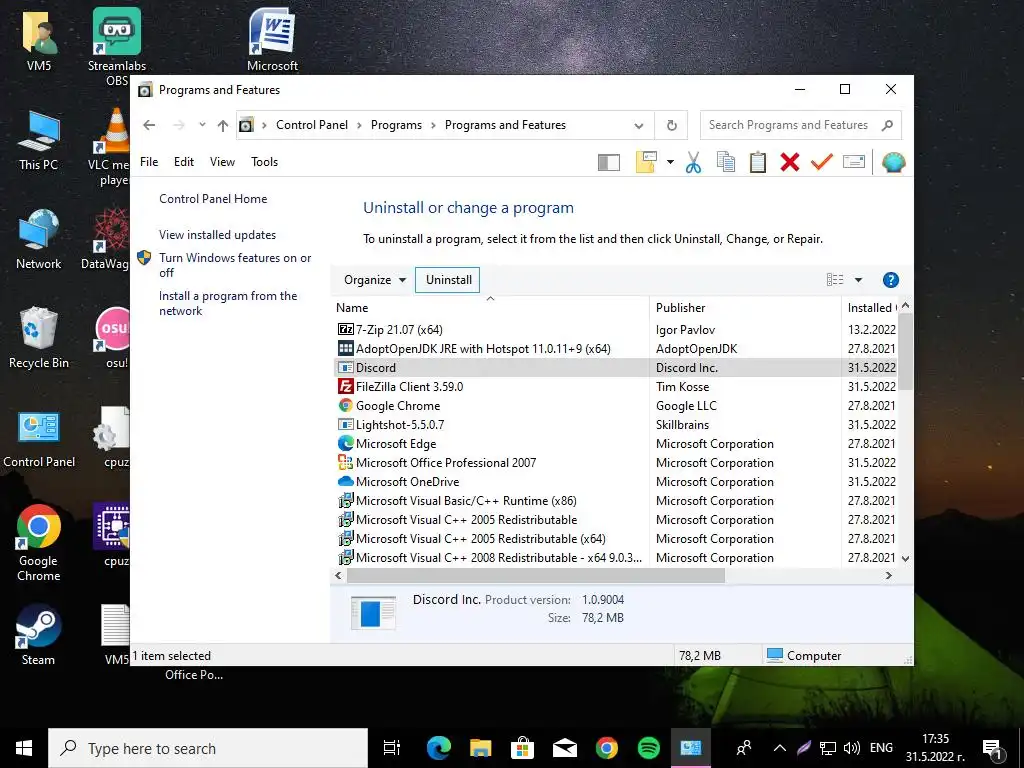The height and width of the screenshot is (768, 1024).
Task: Select Microsoft OneDrive entry
Action: [x=615, y=482]
